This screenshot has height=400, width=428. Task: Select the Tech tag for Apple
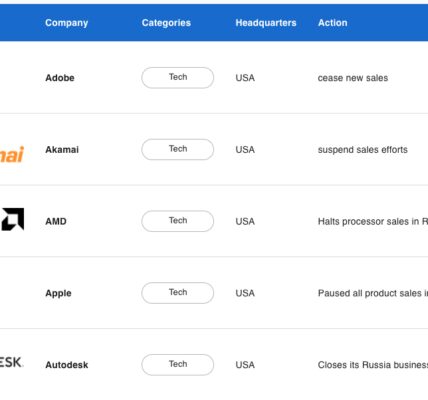178,293
